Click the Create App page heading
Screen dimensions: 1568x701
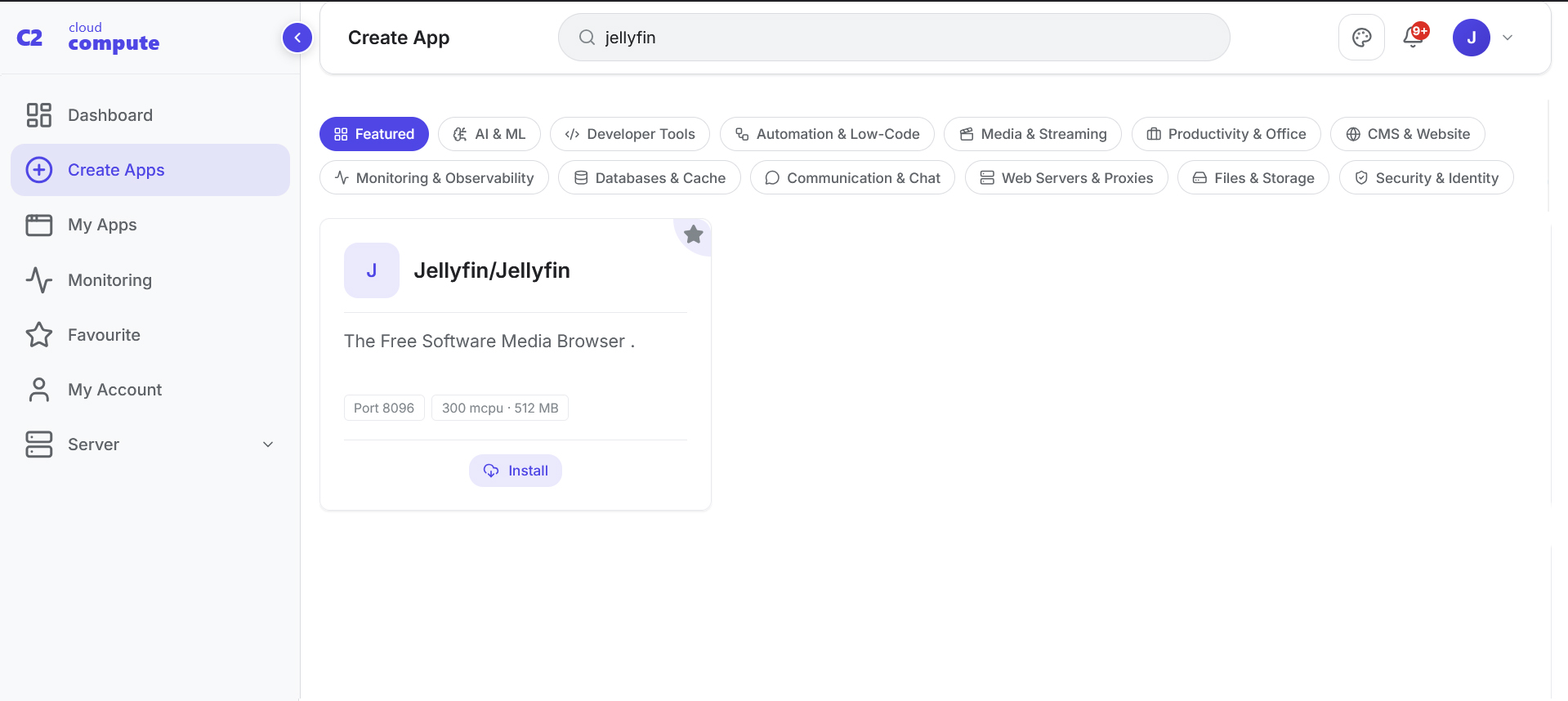pos(399,38)
